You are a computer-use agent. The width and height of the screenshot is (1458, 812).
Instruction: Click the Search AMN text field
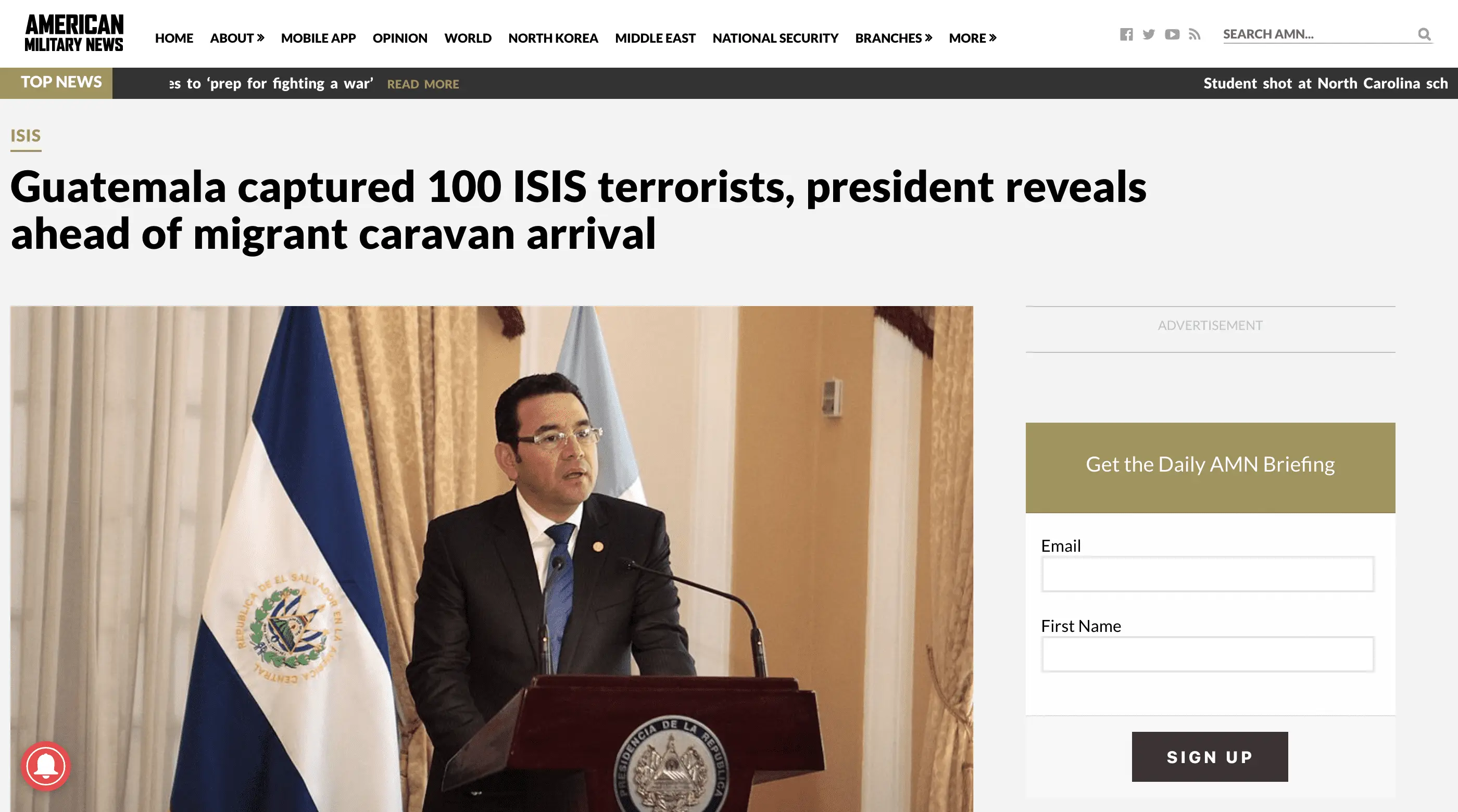coord(1318,34)
